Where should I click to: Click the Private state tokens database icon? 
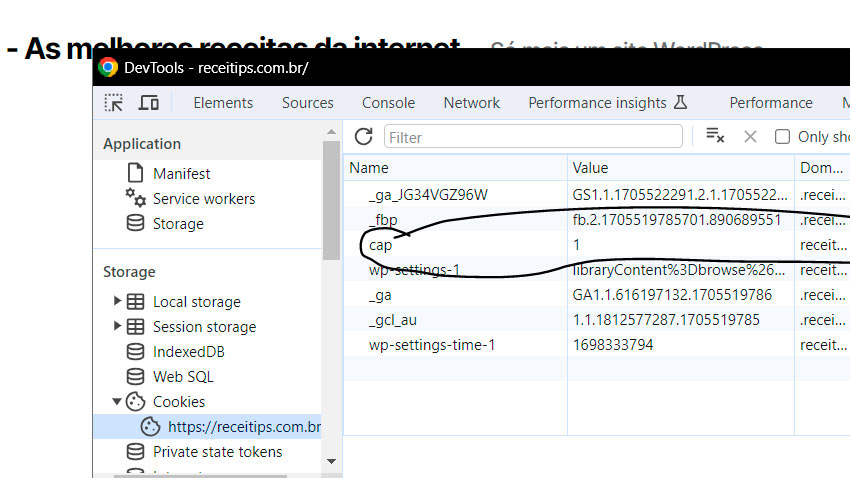(x=135, y=451)
